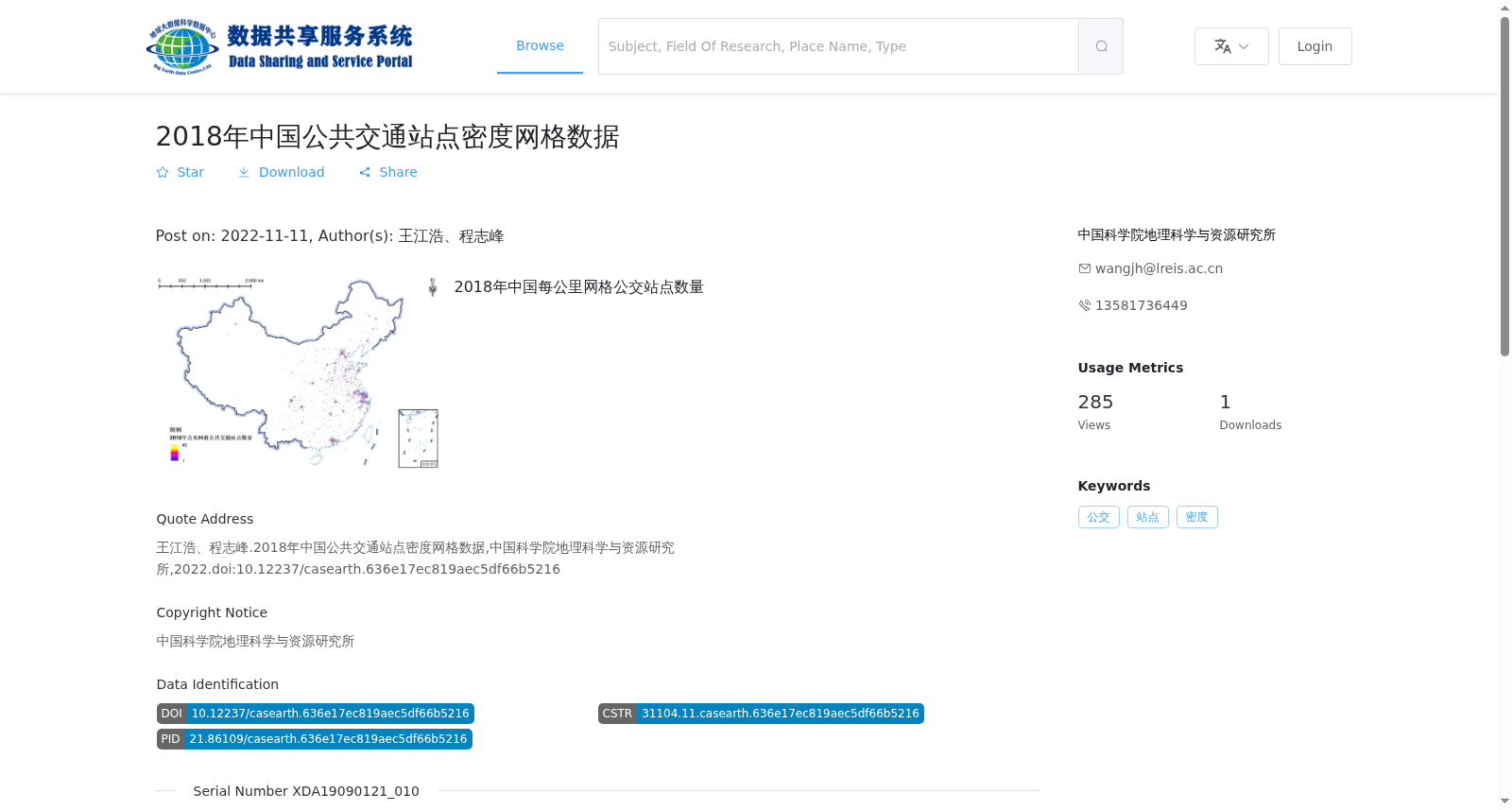Click the dataset title 2018年中国公共交通站点密度网格数据

(x=387, y=137)
